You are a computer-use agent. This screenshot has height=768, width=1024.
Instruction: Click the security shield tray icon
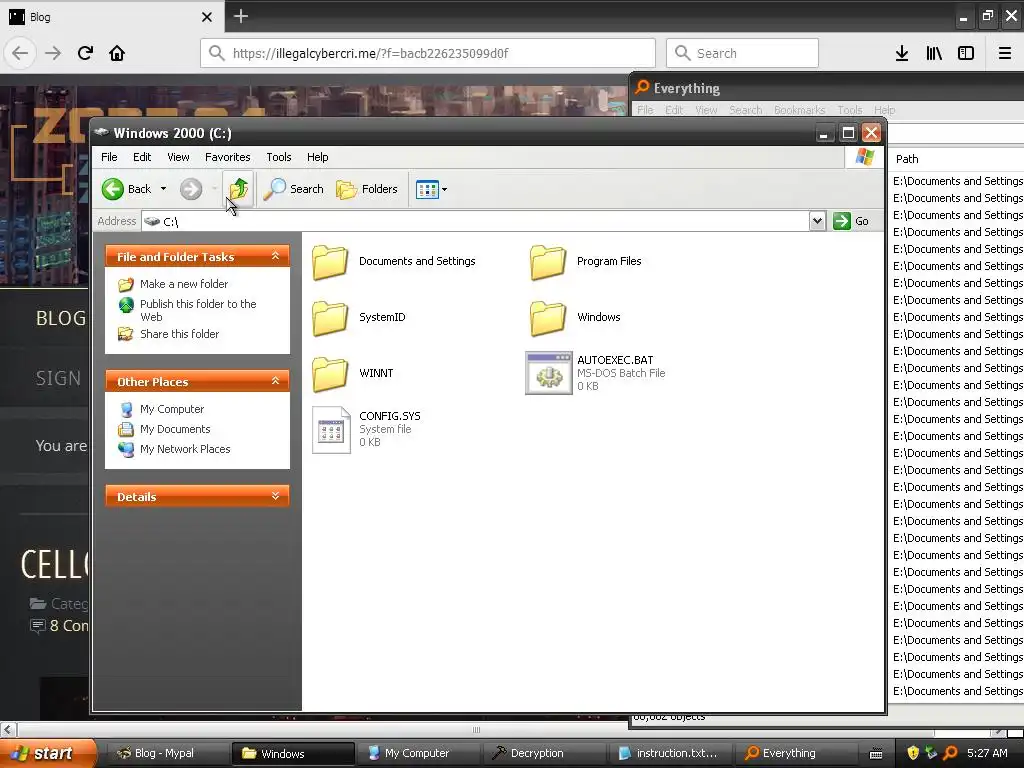913,753
